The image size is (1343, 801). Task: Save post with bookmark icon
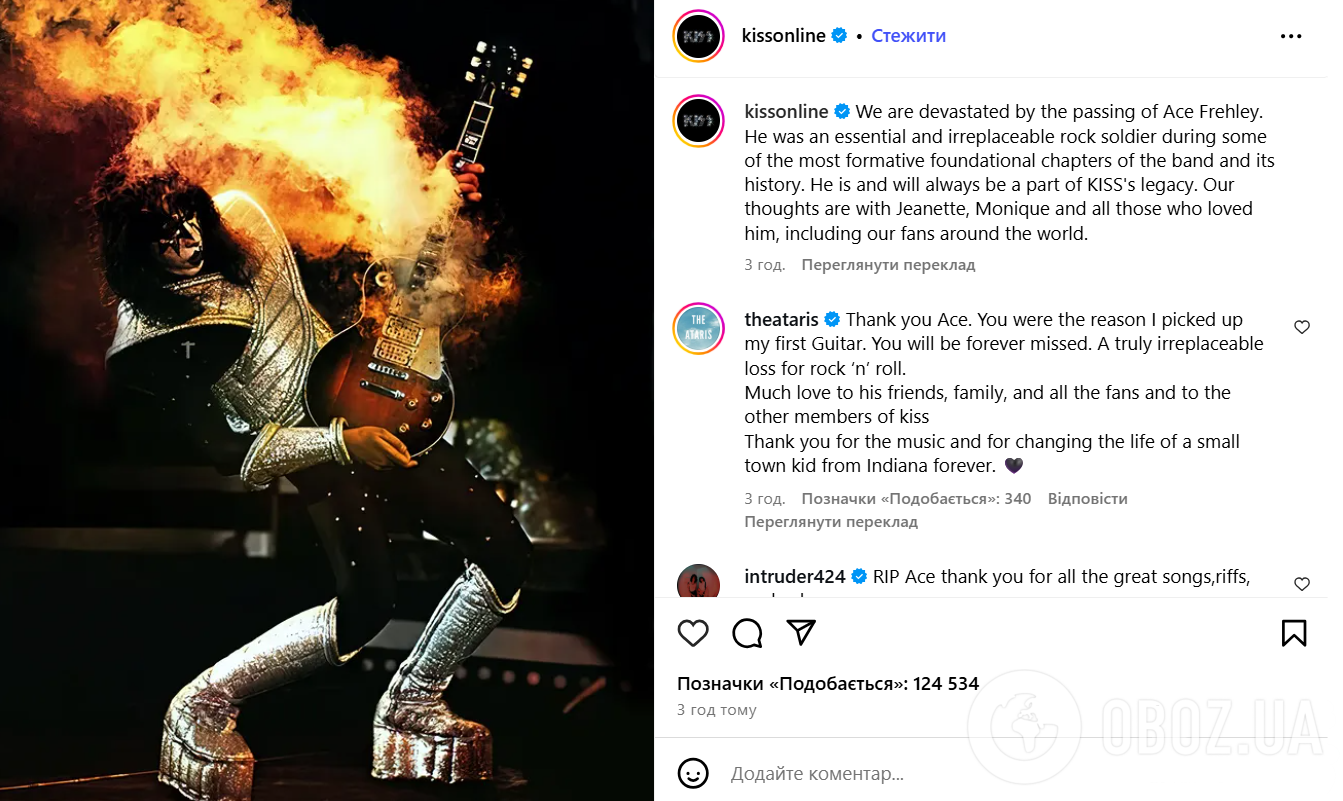[x=1294, y=633]
